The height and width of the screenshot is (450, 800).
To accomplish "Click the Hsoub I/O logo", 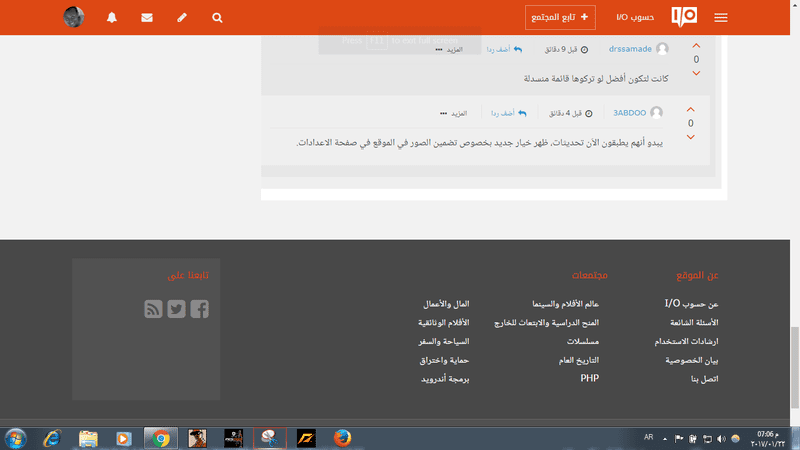I will coord(684,17).
